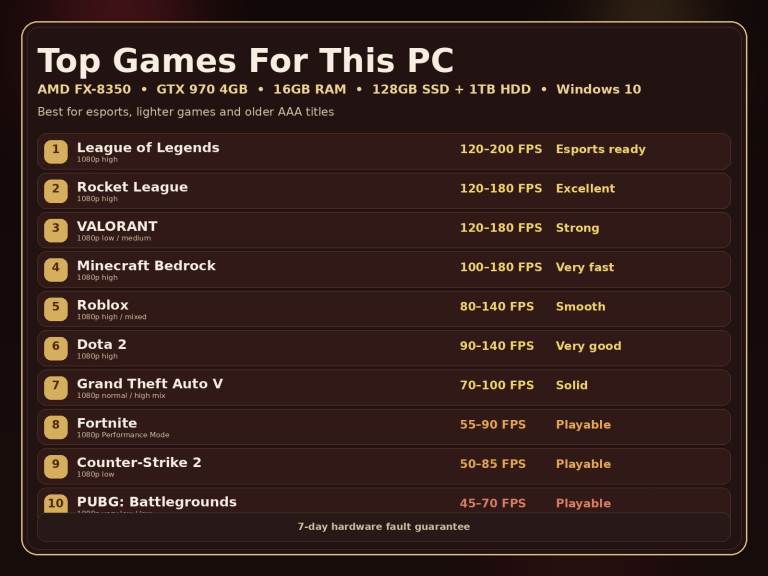This screenshot has width=768, height=576.
Task: Select the Grand Theft Auto V title
Action: tap(150, 384)
